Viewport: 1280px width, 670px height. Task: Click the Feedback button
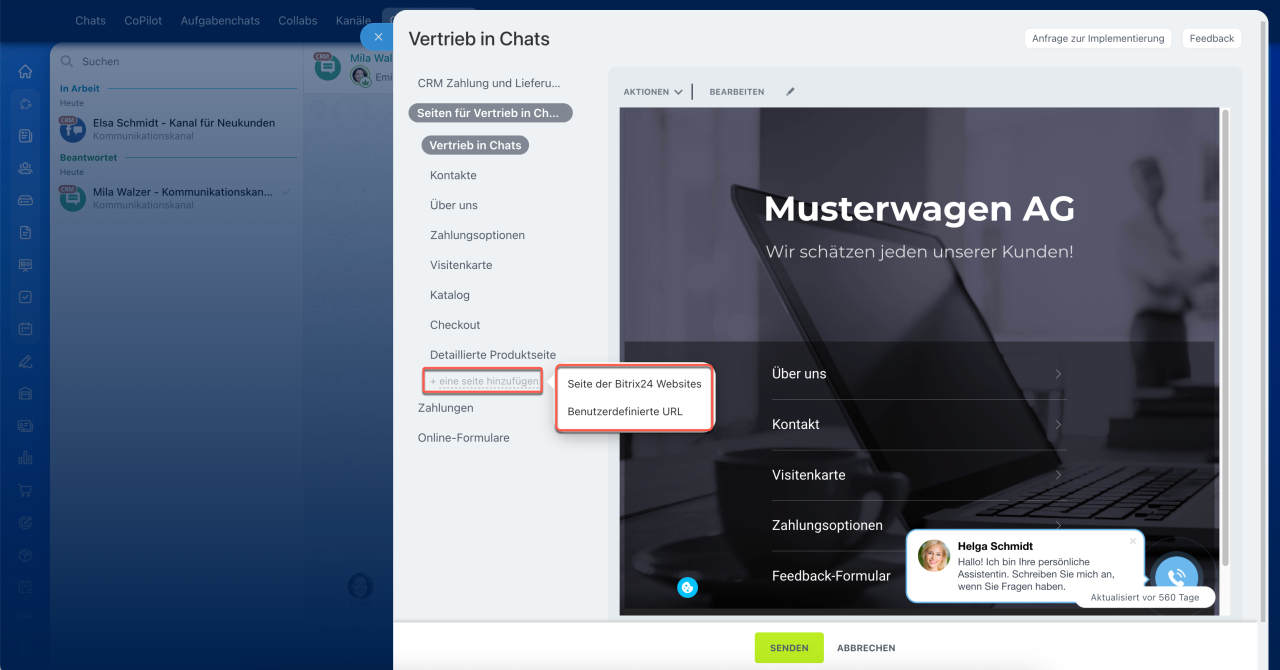(1212, 38)
